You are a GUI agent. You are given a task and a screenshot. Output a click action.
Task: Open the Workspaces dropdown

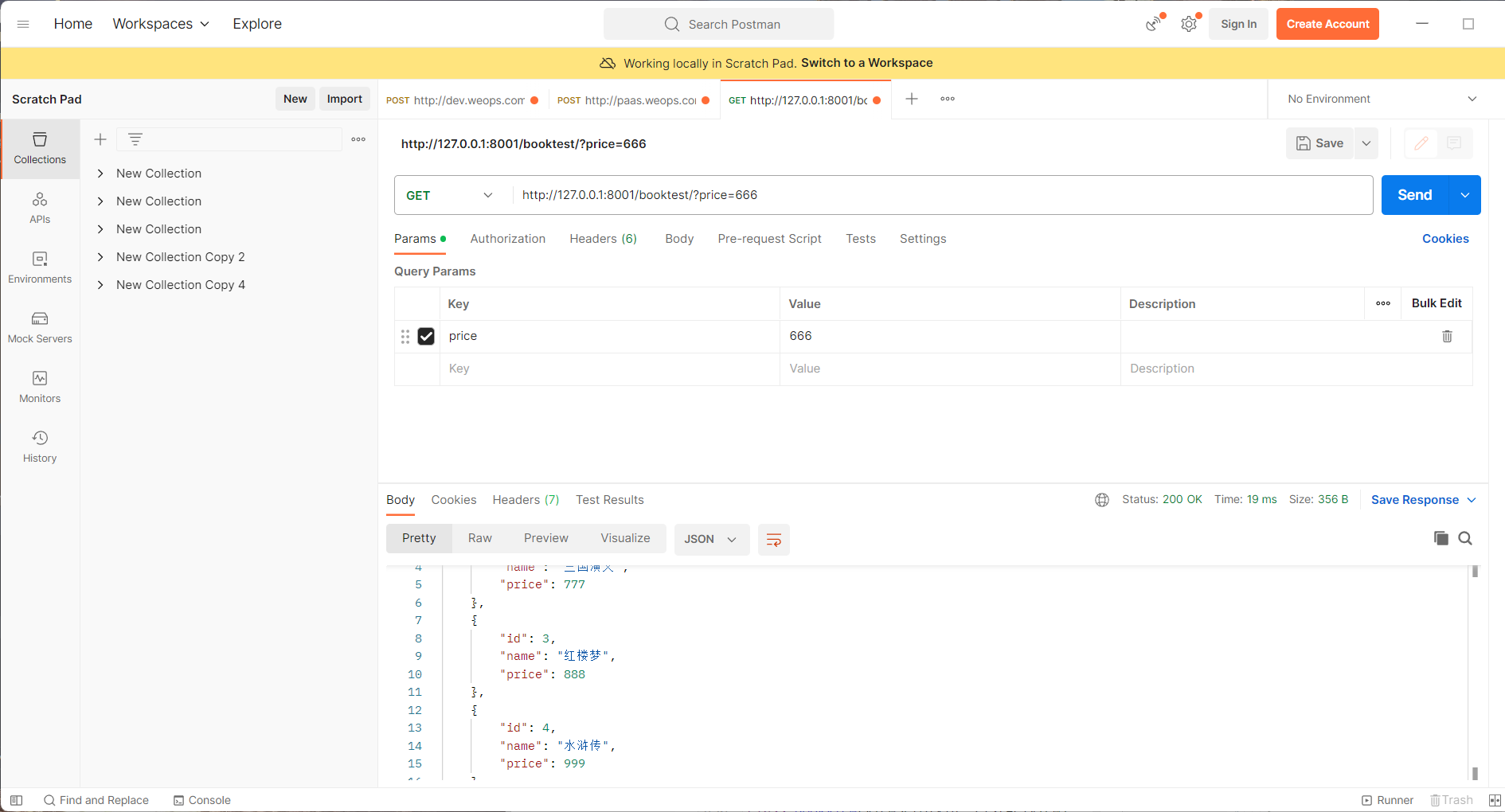[161, 24]
